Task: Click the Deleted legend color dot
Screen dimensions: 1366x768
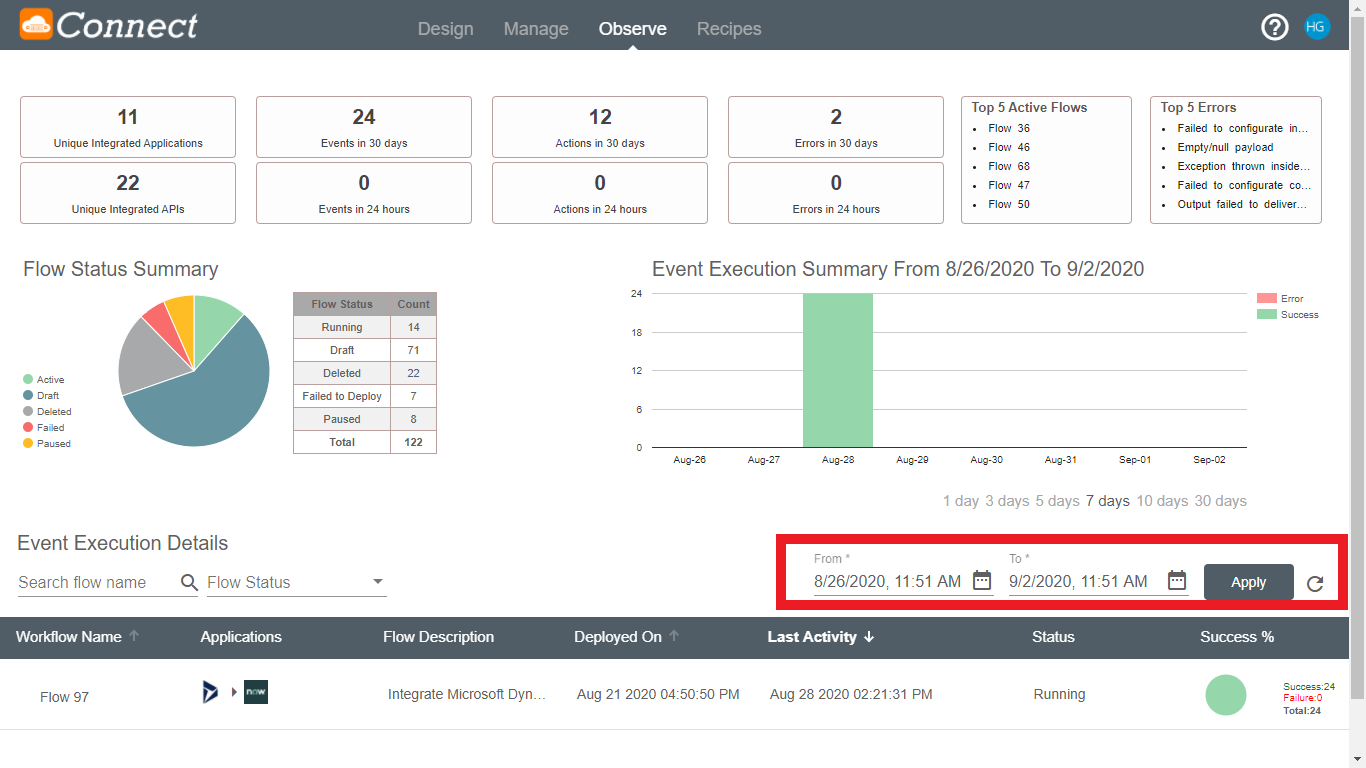Action: (28, 412)
